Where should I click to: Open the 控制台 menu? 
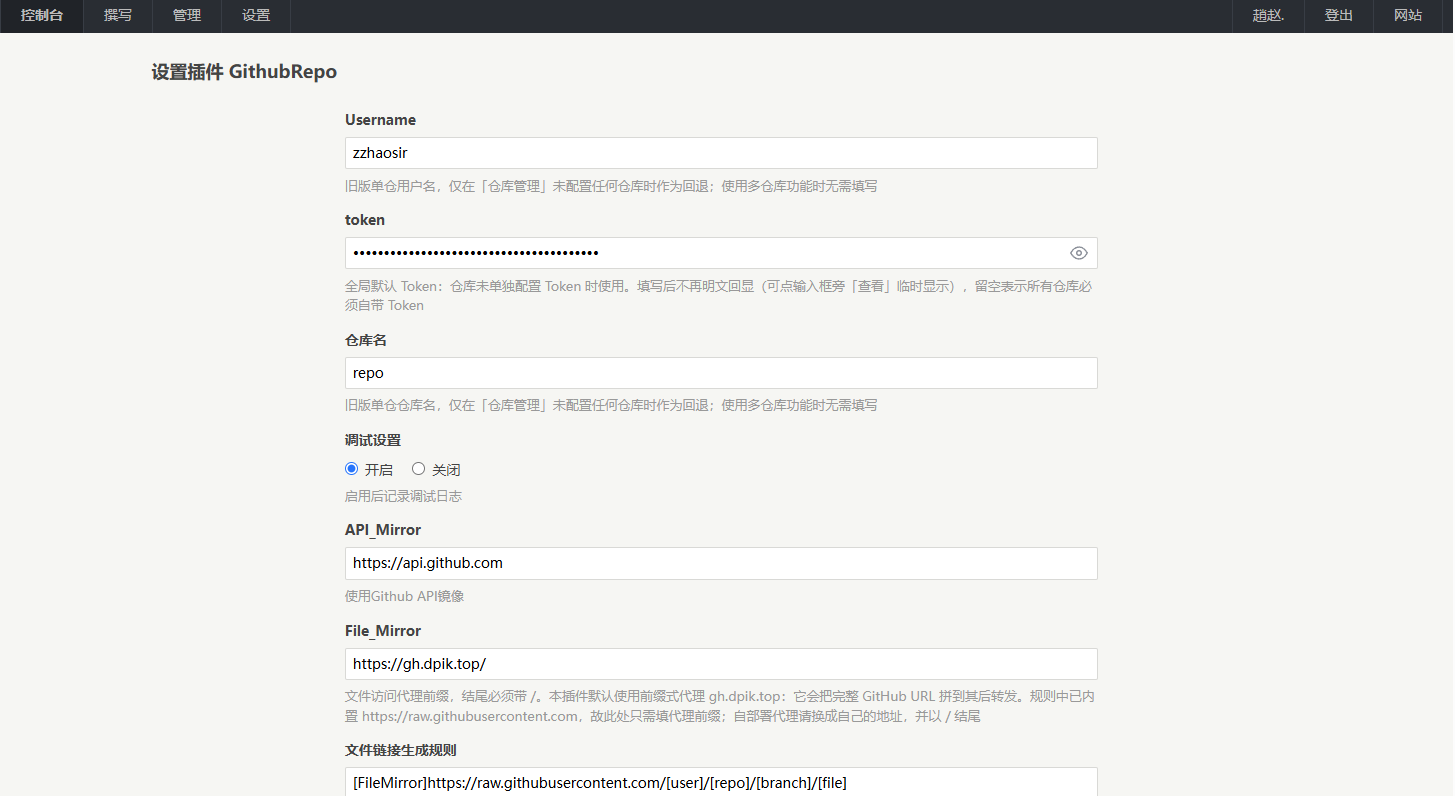[x=42, y=16]
